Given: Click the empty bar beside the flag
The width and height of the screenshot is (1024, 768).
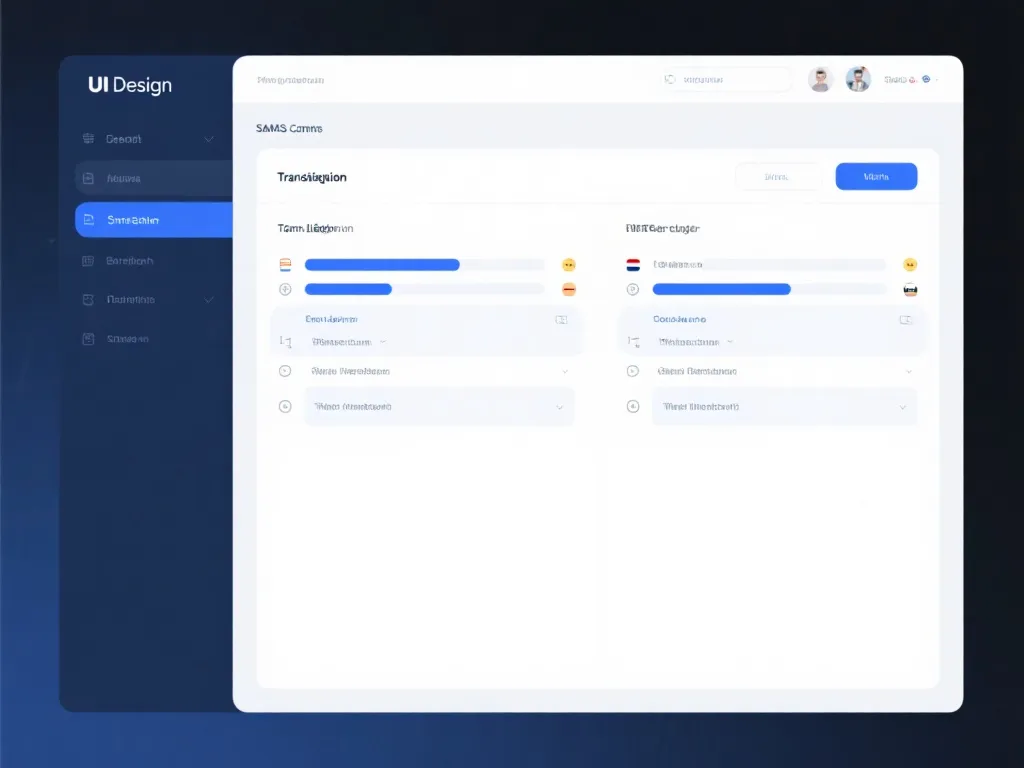Looking at the screenshot, I should 769,264.
